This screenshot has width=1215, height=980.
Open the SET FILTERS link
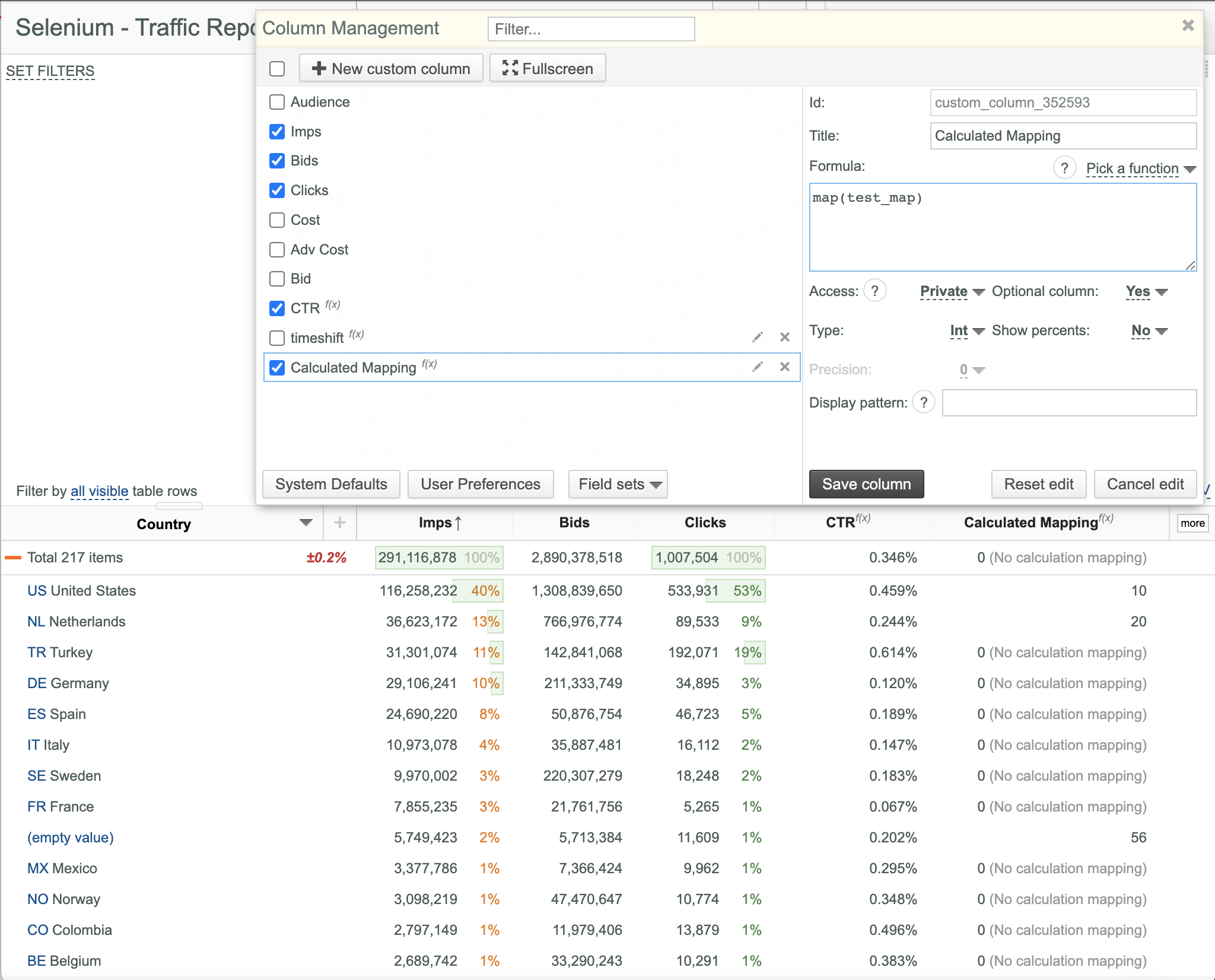[50, 71]
